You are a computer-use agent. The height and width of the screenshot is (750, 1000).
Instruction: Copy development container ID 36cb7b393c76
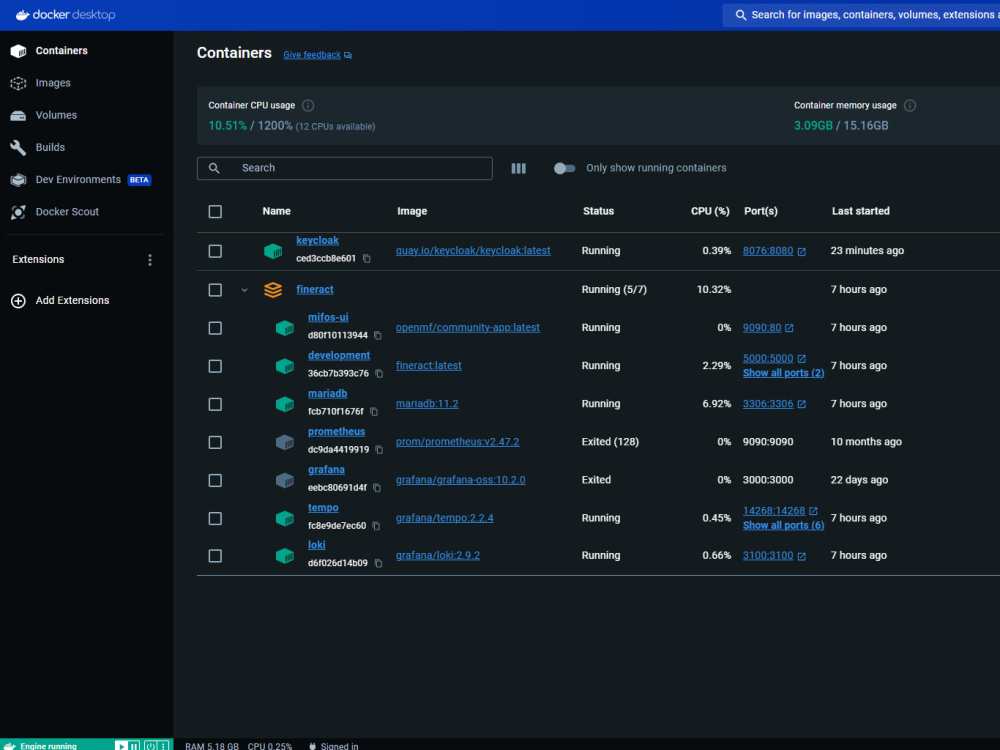click(379, 374)
